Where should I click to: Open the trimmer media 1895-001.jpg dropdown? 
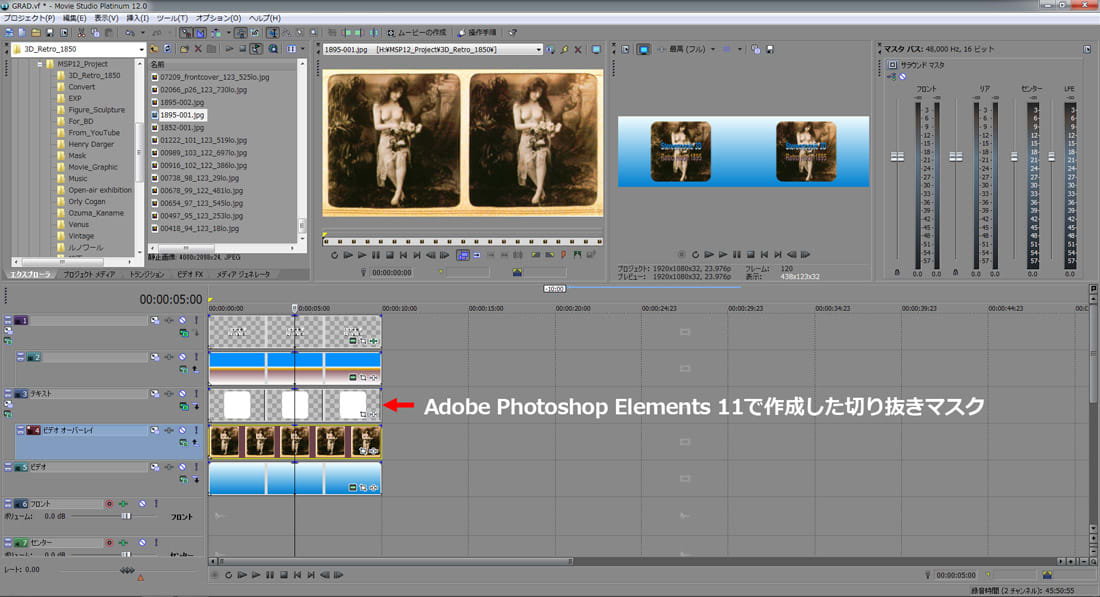tap(539, 50)
